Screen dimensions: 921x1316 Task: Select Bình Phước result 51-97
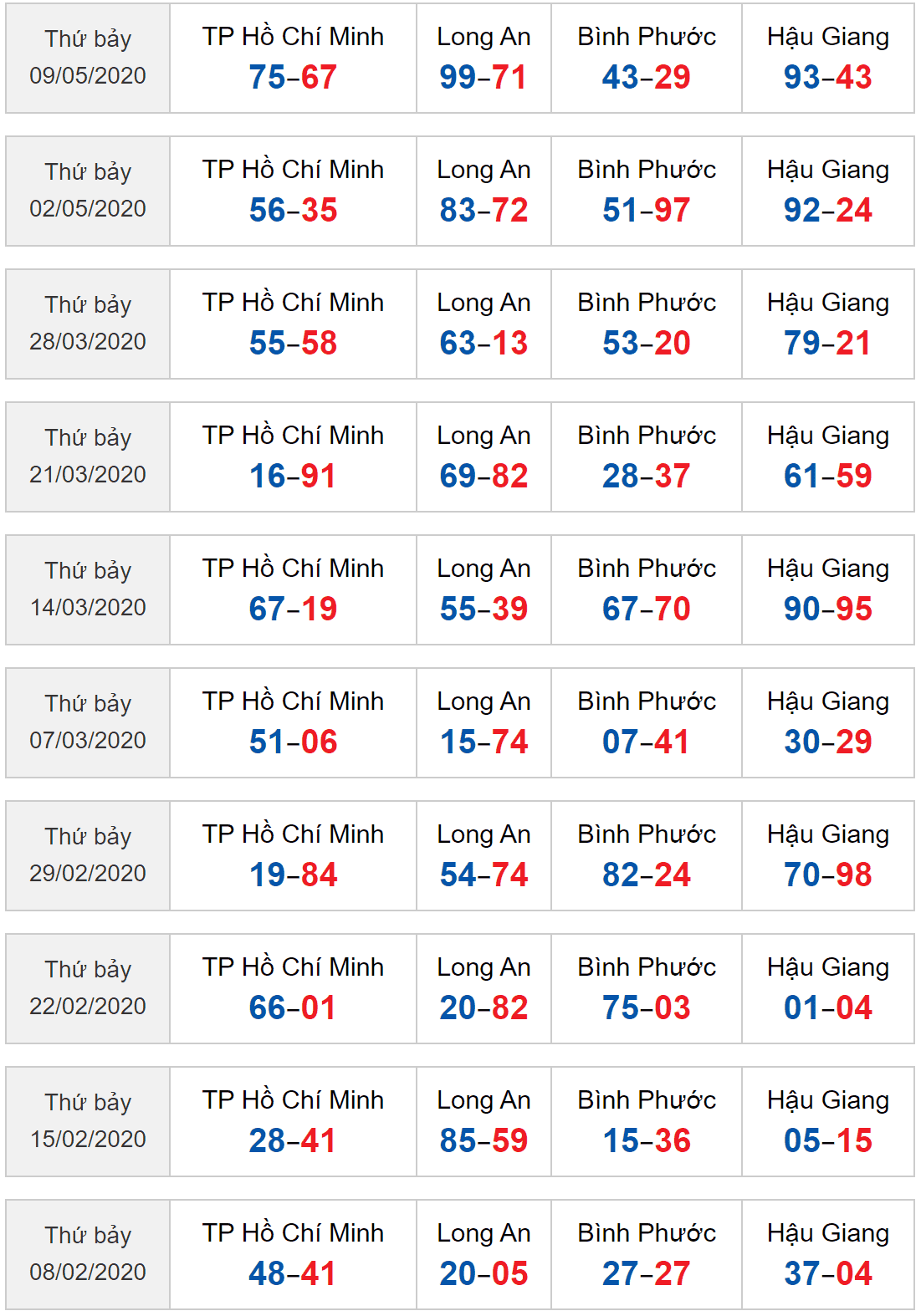[647, 210]
